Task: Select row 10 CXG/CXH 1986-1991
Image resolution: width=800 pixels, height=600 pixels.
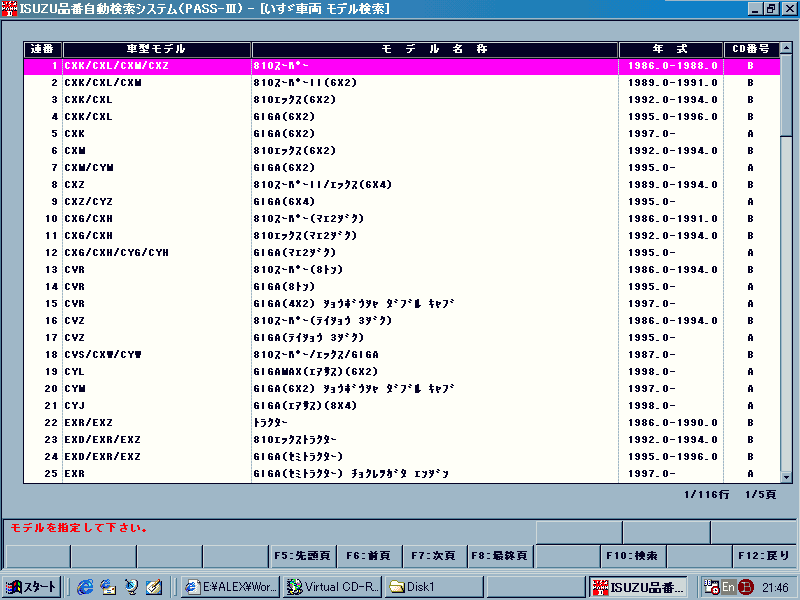Action: (402, 219)
